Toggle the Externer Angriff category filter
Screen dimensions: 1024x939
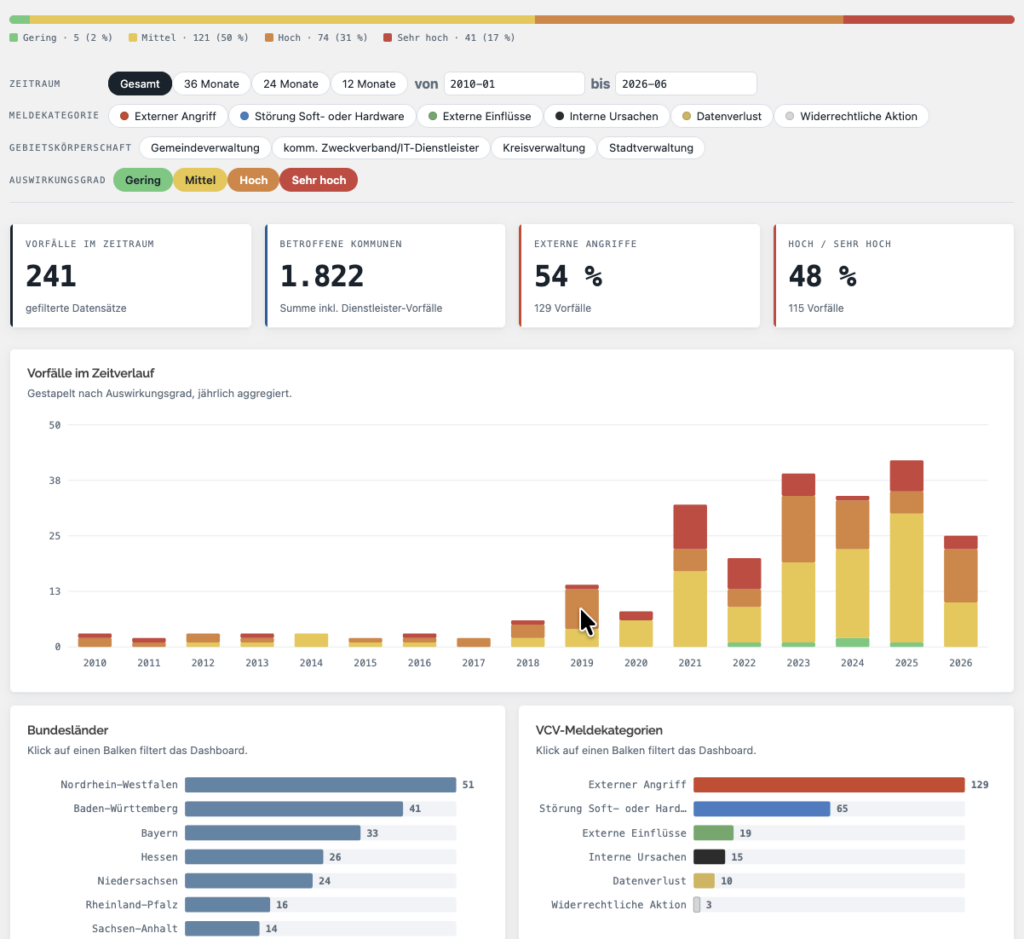point(168,116)
